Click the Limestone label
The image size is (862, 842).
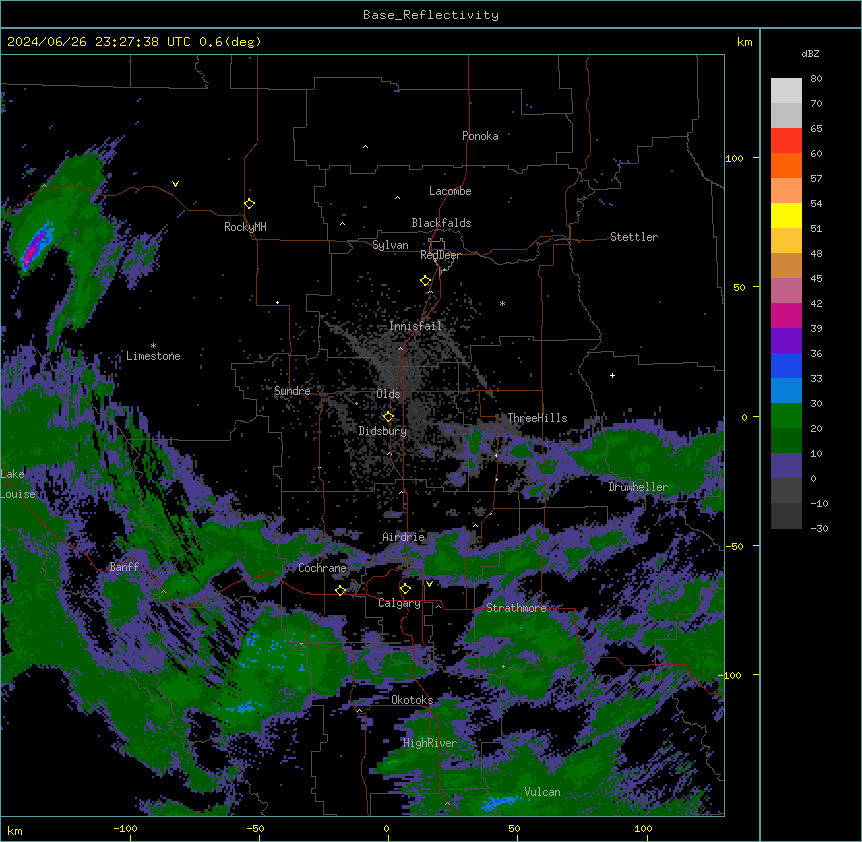pyautogui.click(x=153, y=356)
